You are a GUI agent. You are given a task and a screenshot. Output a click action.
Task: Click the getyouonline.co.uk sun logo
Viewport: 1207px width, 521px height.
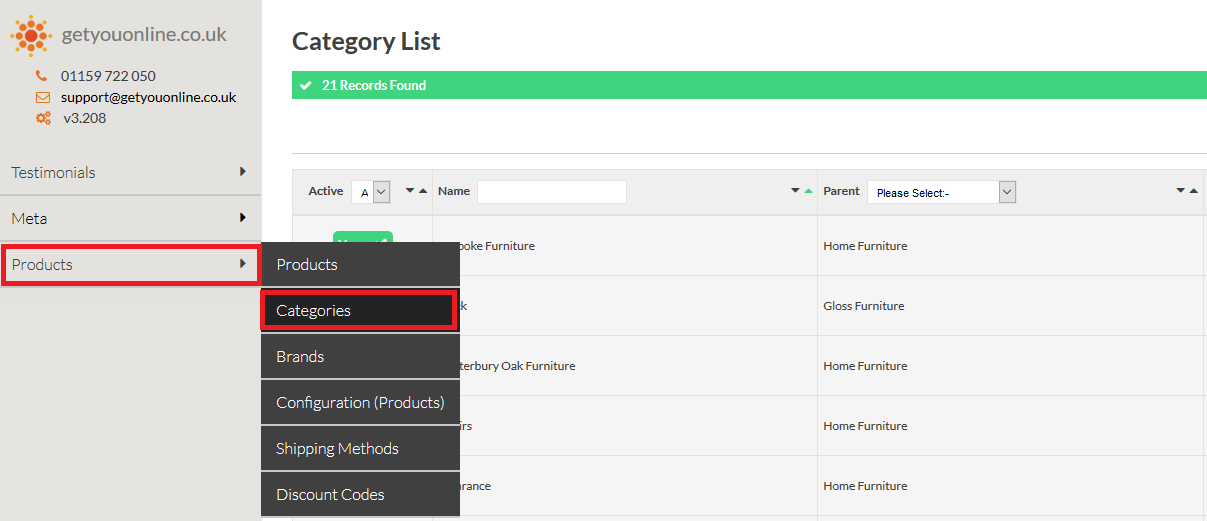tap(31, 36)
